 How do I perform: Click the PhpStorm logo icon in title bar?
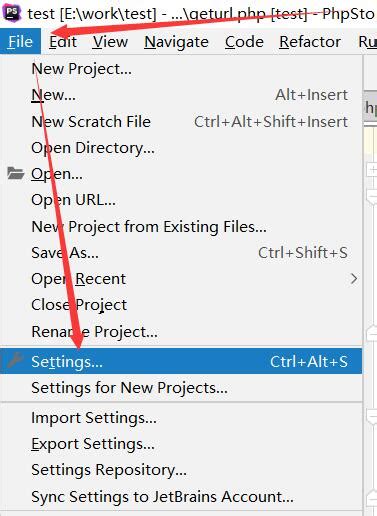12,12
